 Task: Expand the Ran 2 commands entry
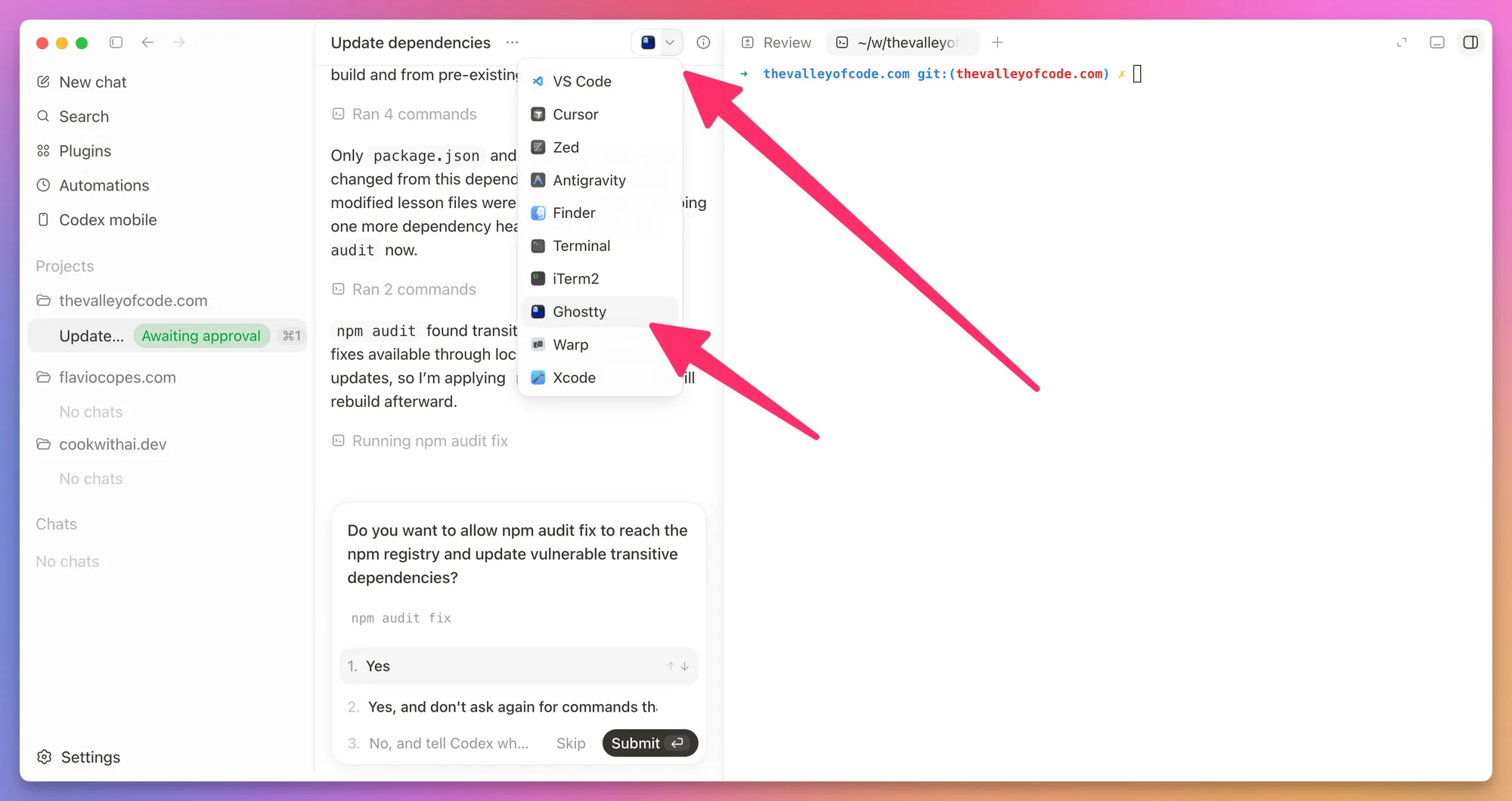pos(404,290)
